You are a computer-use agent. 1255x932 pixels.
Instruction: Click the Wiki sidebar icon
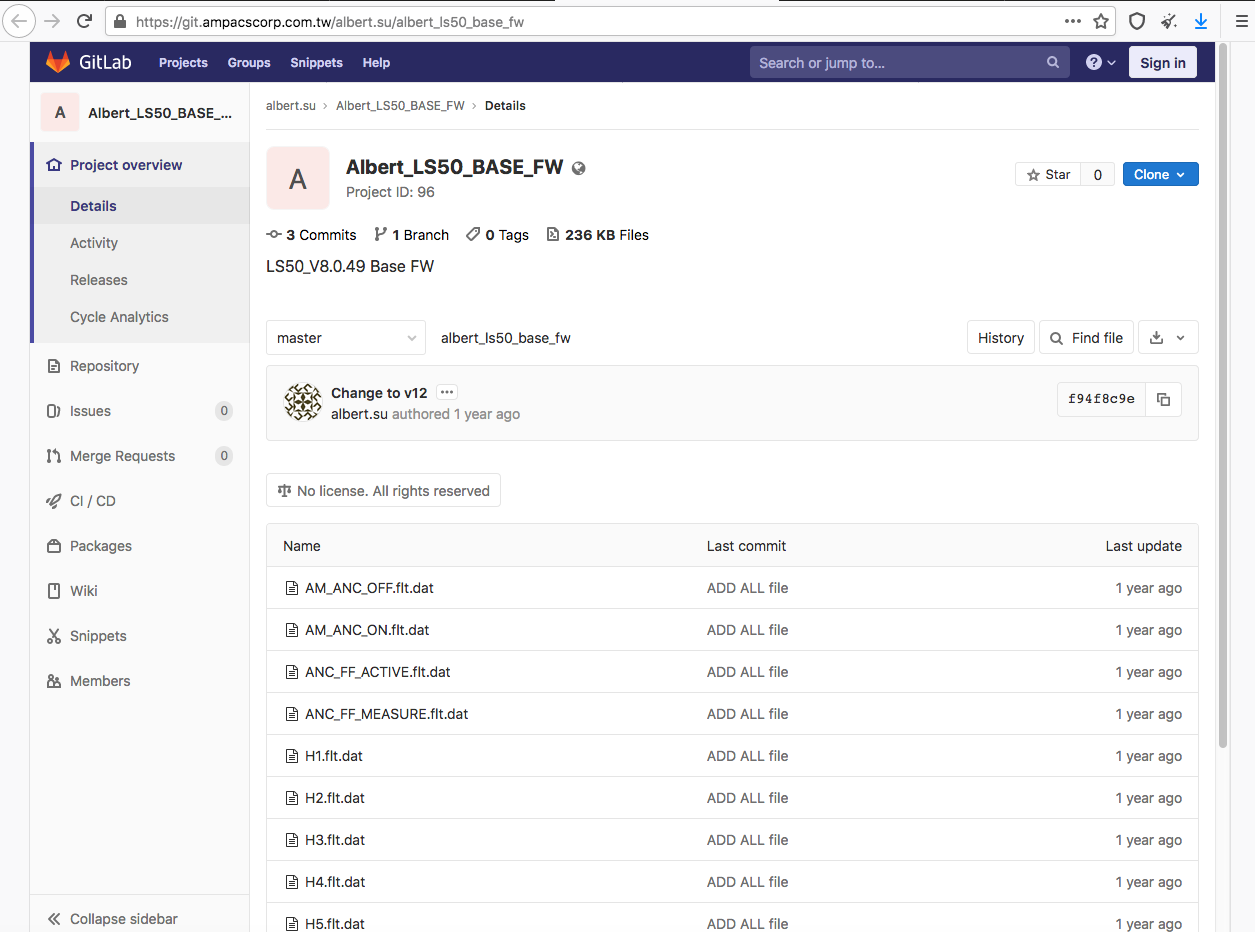[54, 591]
